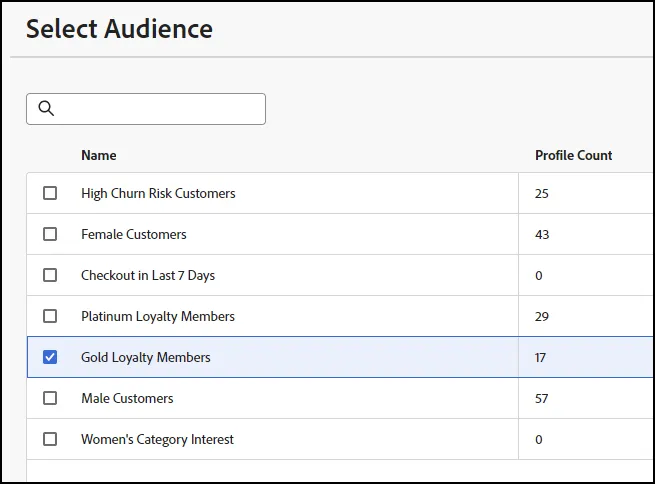Check the Female Customers checkbox
Image resolution: width=655 pixels, height=484 pixels.
click(50, 234)
